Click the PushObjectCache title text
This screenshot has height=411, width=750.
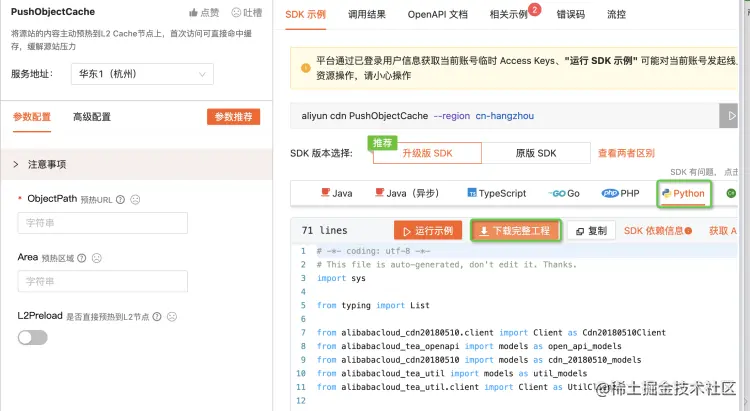pyautogui.click(x=53, y=11)
